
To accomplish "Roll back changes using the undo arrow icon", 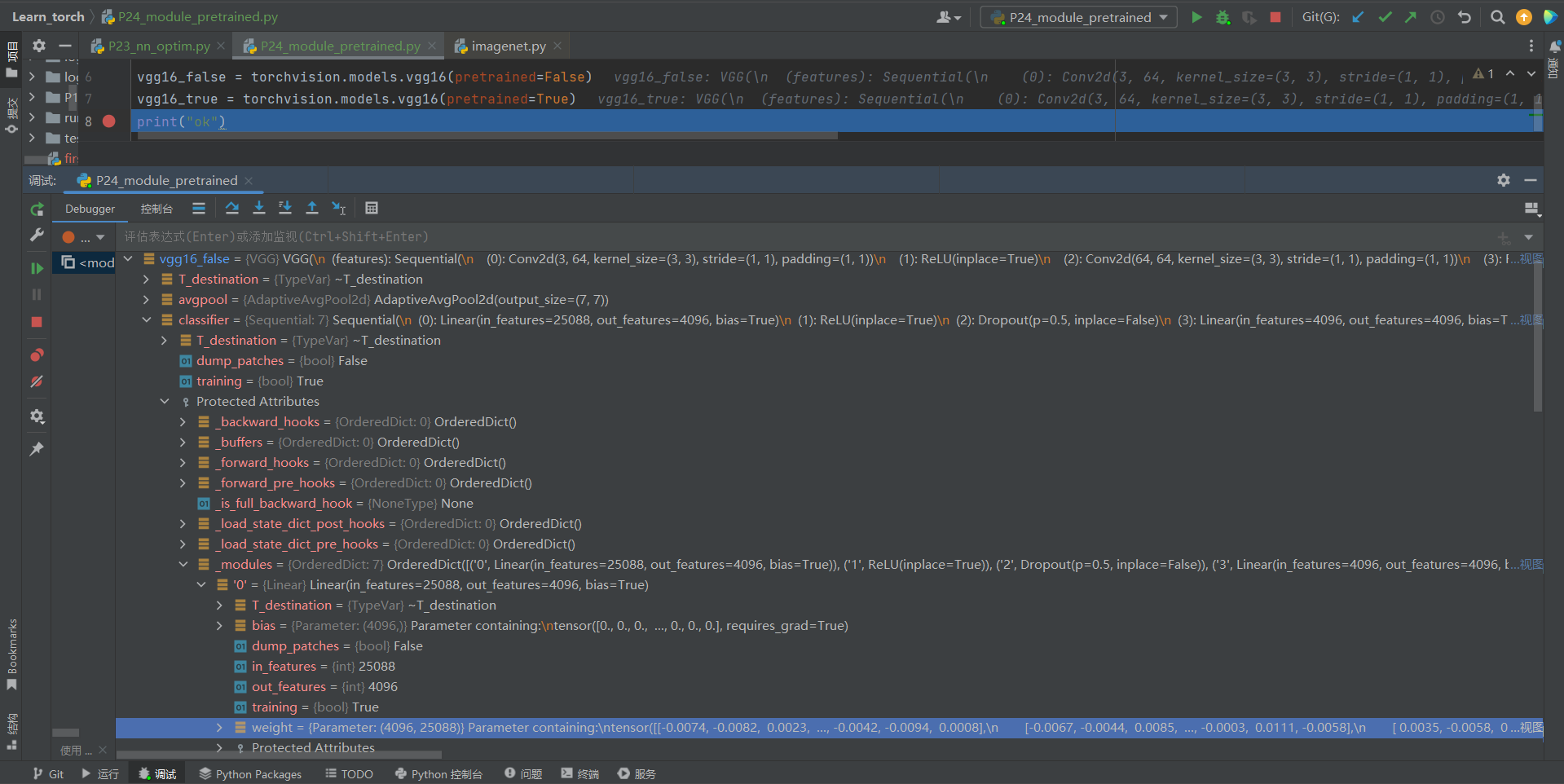I will (x=1465, y=17).
